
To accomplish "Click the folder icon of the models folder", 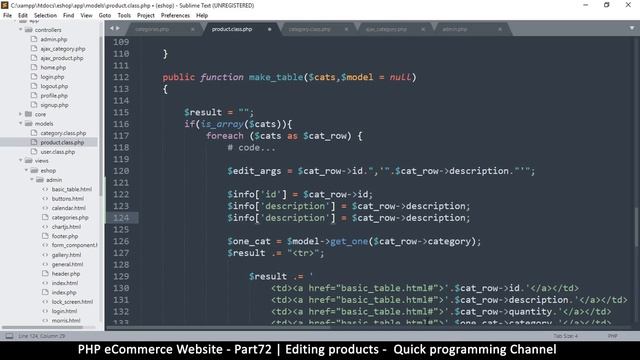I will 29,124.
